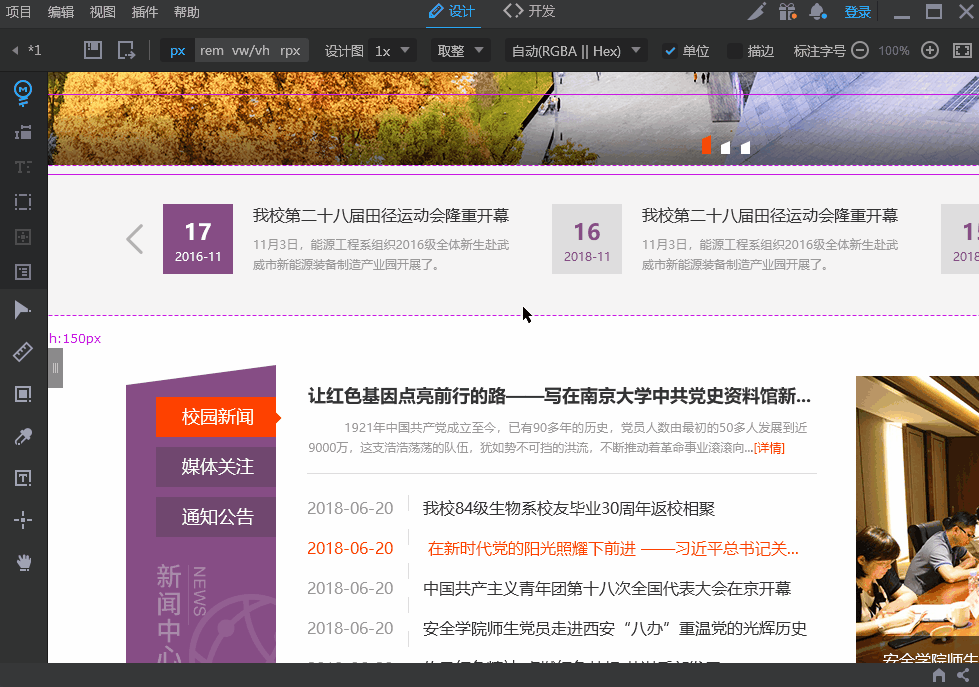Click the fit-to-screen icon on the toolbar

(962, 48)
